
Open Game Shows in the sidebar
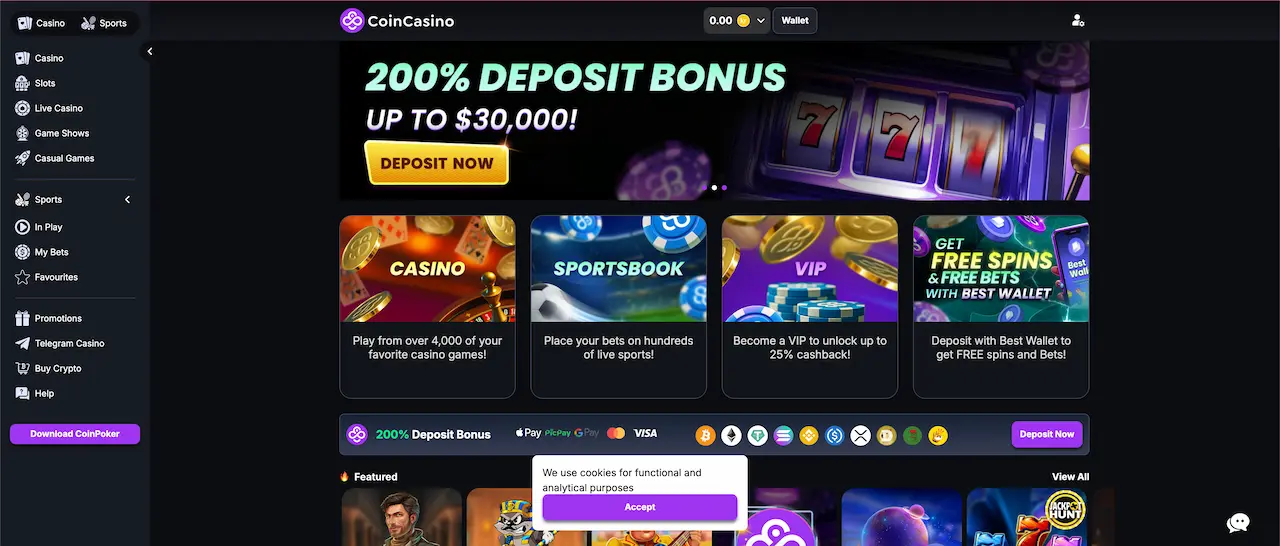pos(61,133)
